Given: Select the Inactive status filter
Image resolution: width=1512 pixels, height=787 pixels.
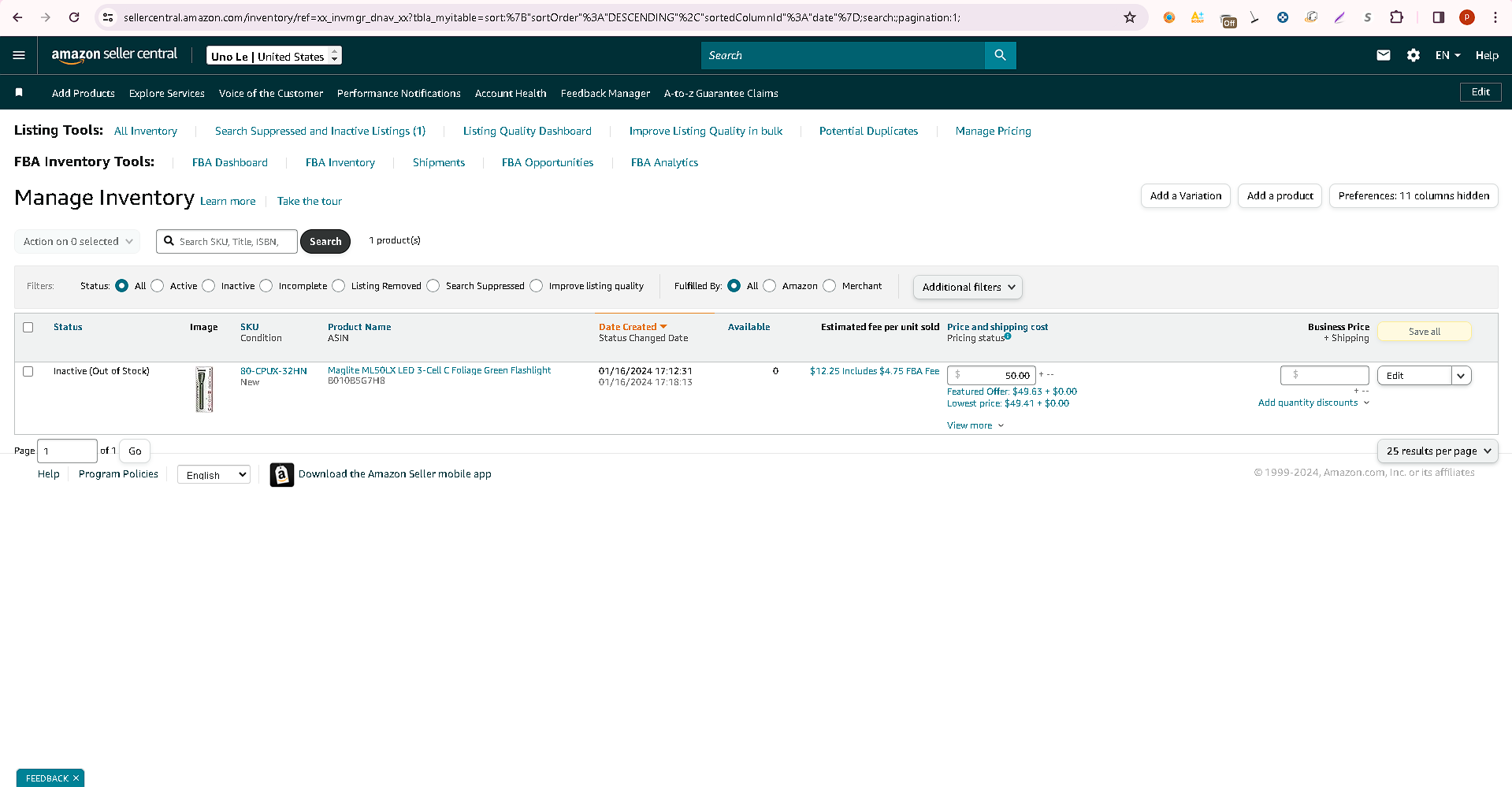Looking at the screenshot, I should tap(209, 286).
